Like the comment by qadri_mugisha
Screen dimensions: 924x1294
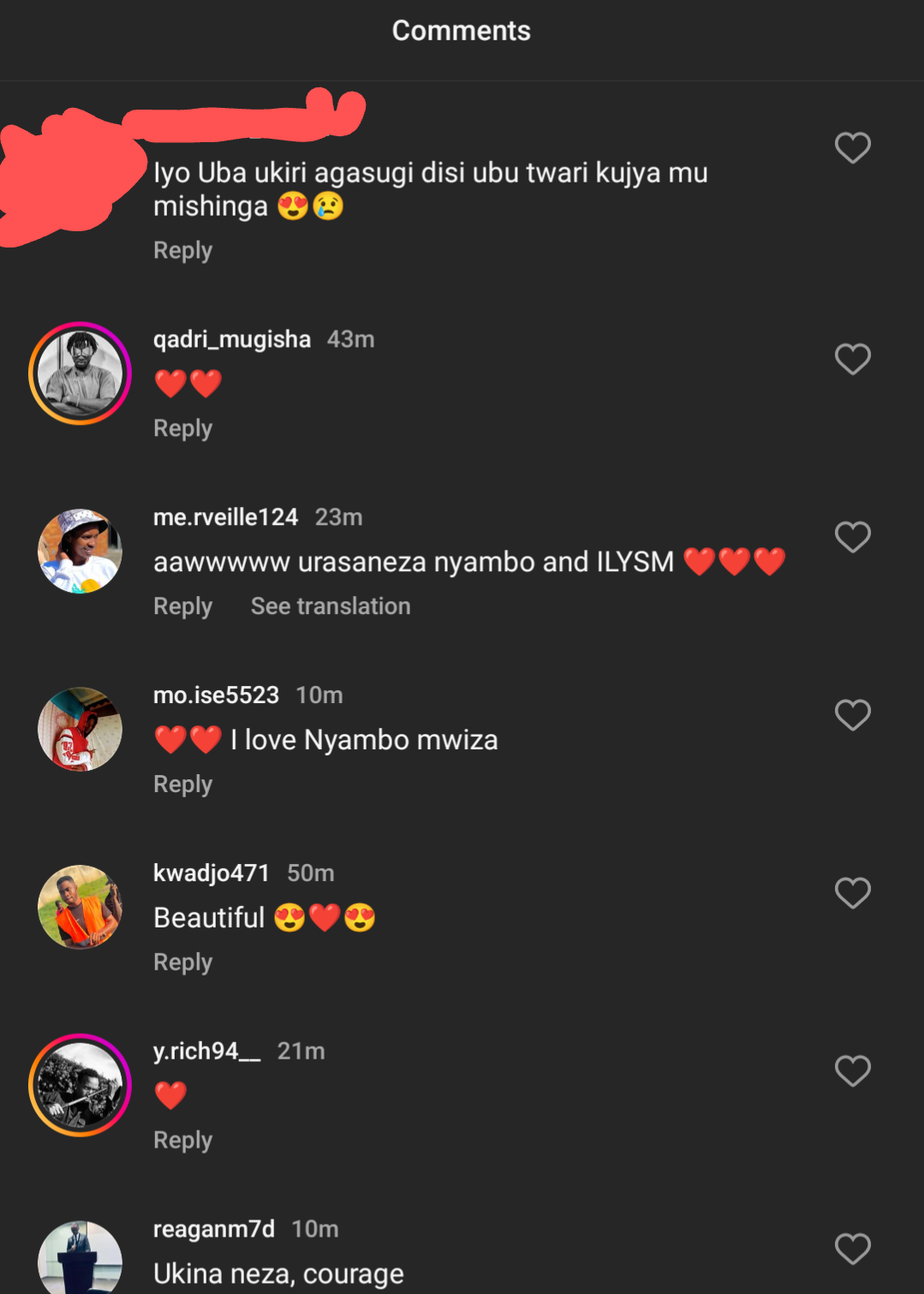[x=852, y=359]
